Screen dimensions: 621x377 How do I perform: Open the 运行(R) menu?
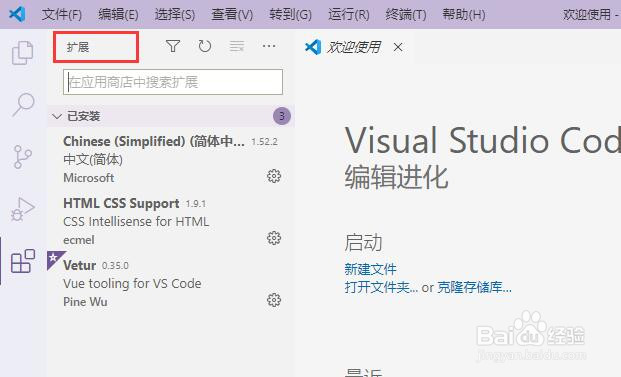click(349, 15)
